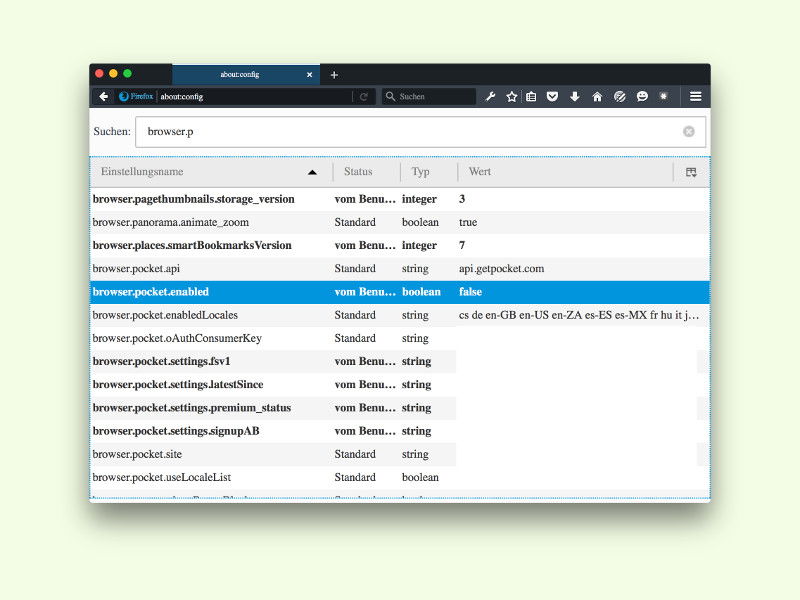The image size is (800, 600).
Task: Click the search magnifier icon in toolbar
Action: pos(390,96)
